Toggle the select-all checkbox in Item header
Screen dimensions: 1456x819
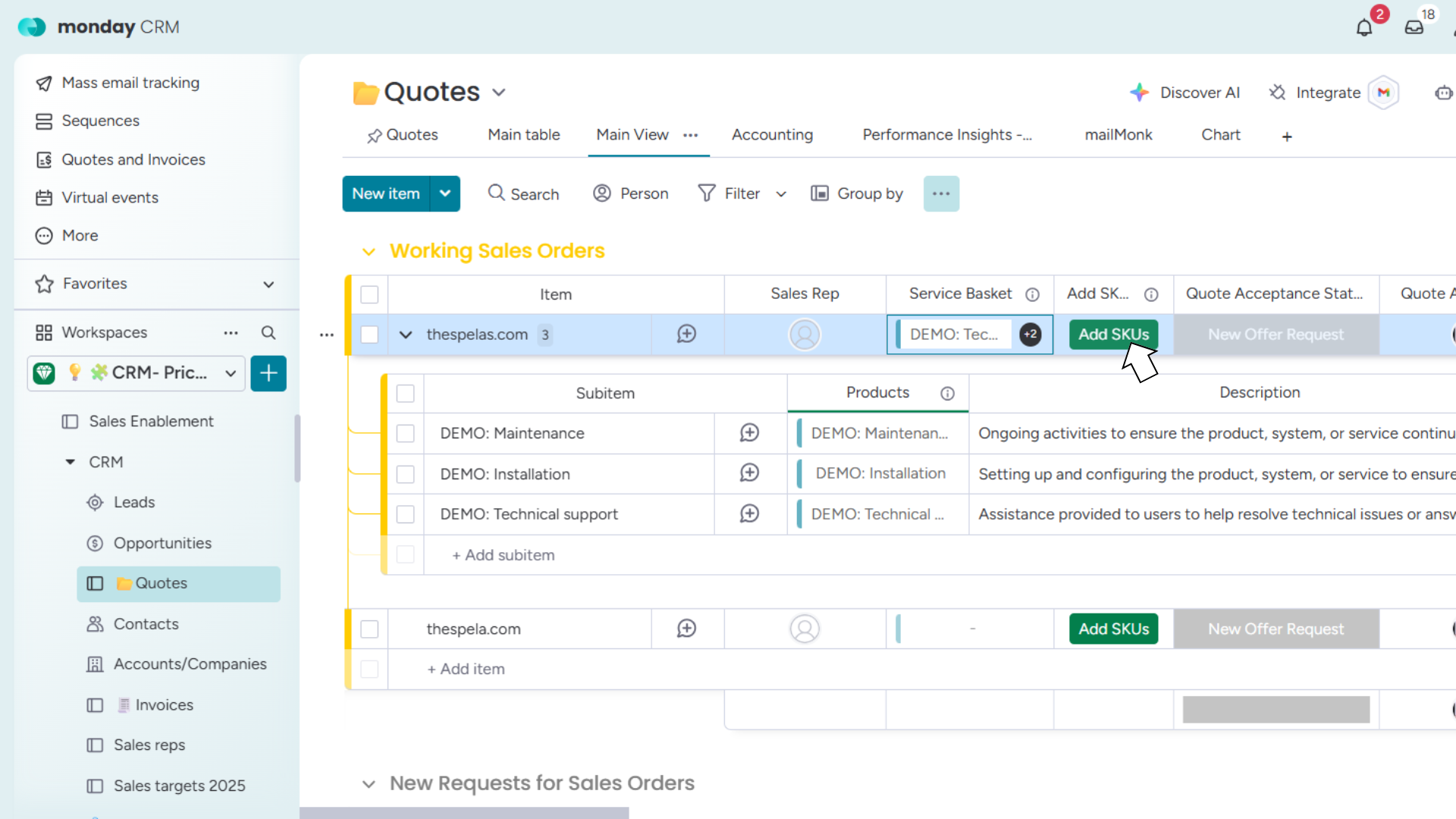click(x=369, y=294)
